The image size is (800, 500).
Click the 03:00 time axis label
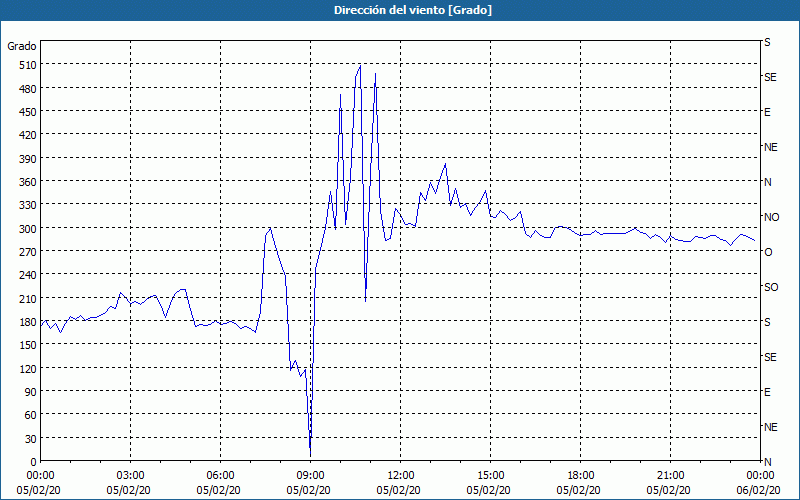[130, 476]
